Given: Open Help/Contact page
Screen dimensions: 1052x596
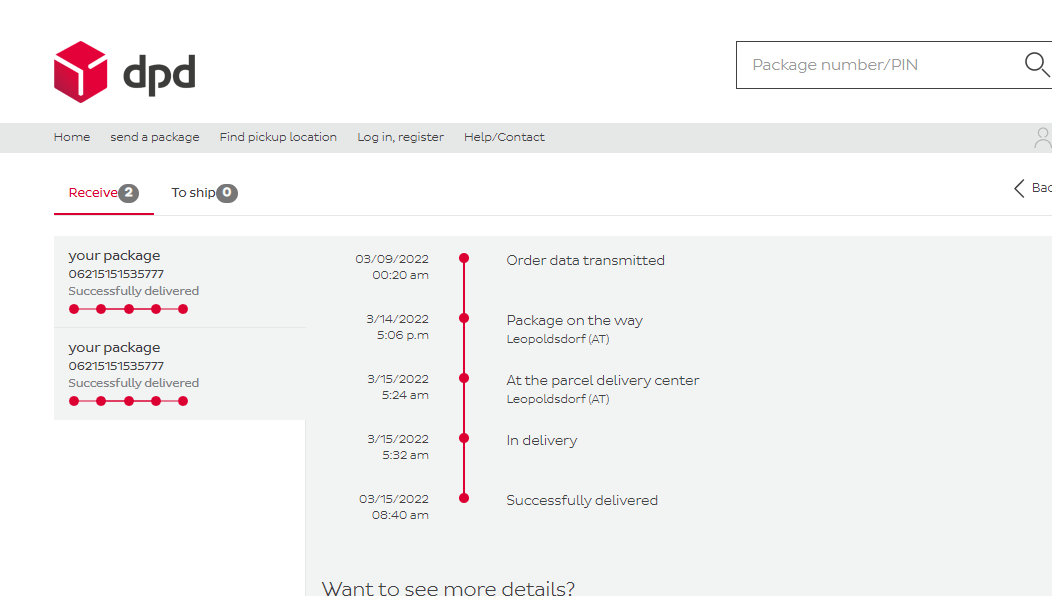Looking at the screenshot, I should 504,137.
